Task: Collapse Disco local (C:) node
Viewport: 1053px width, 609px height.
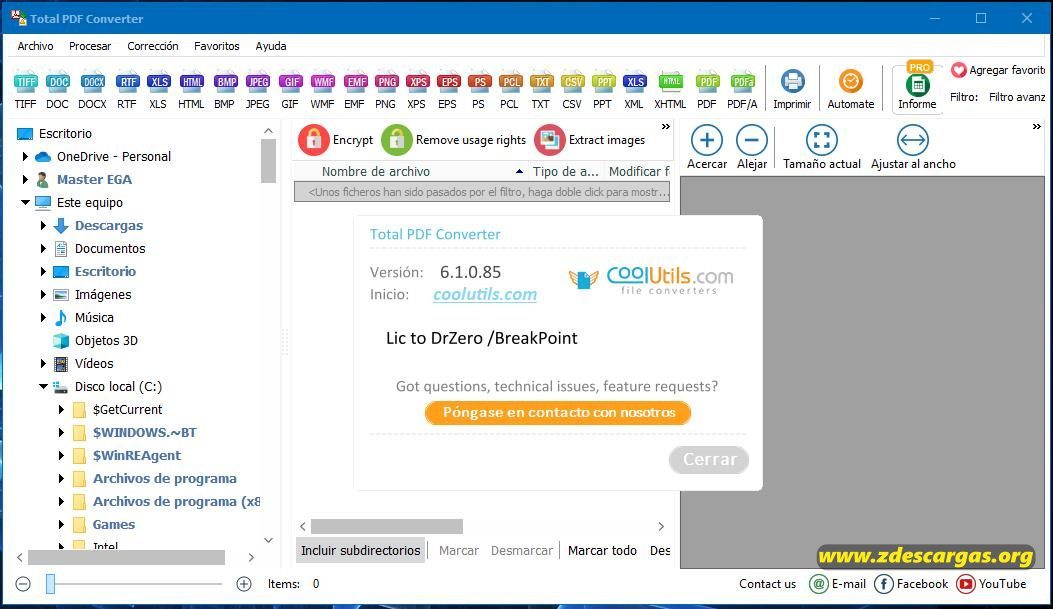Action: coord(44,386)
